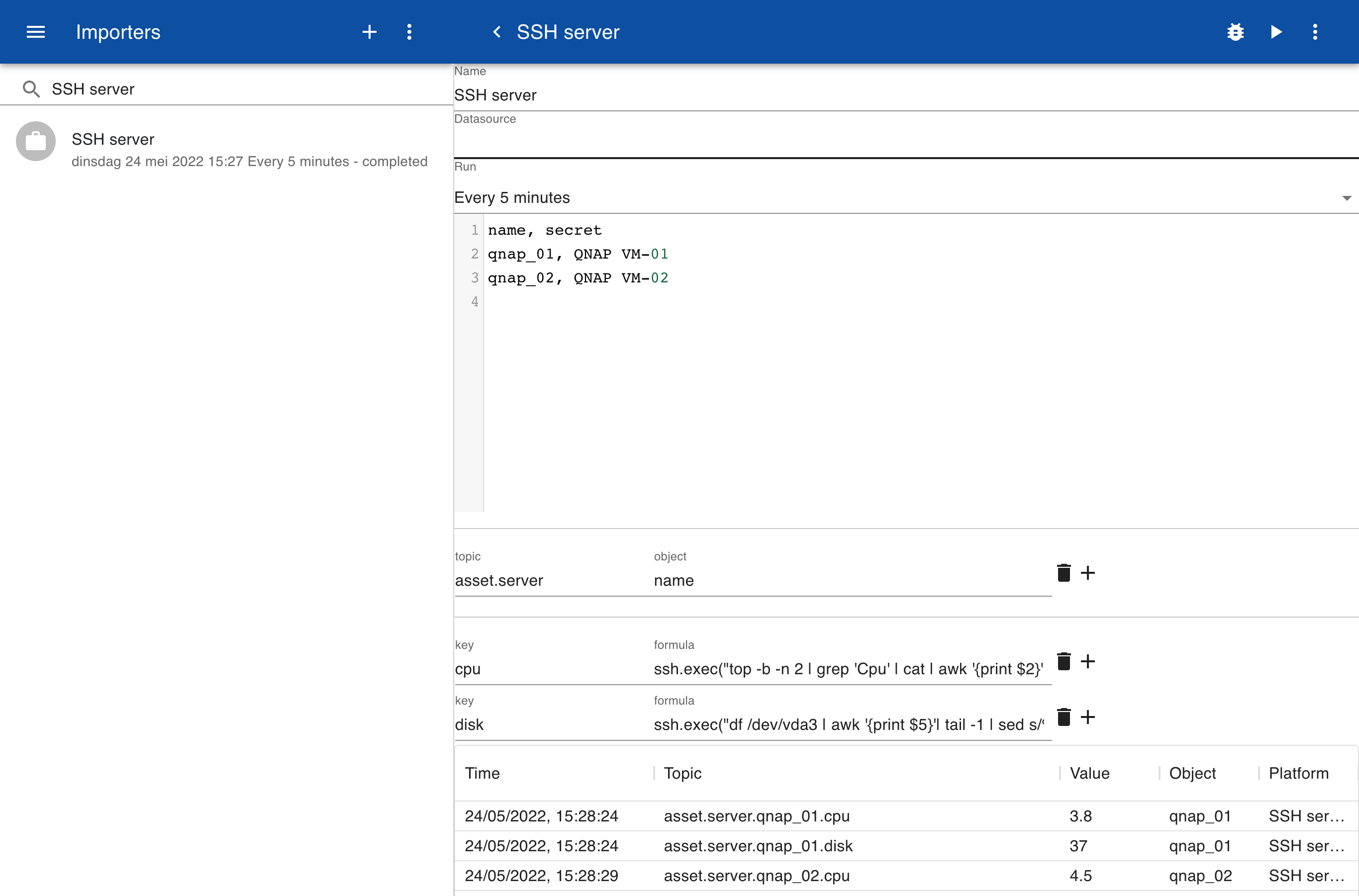Select SSH server importer list item
Screen dimensions: 1359x896
click(x=227, y=150)
